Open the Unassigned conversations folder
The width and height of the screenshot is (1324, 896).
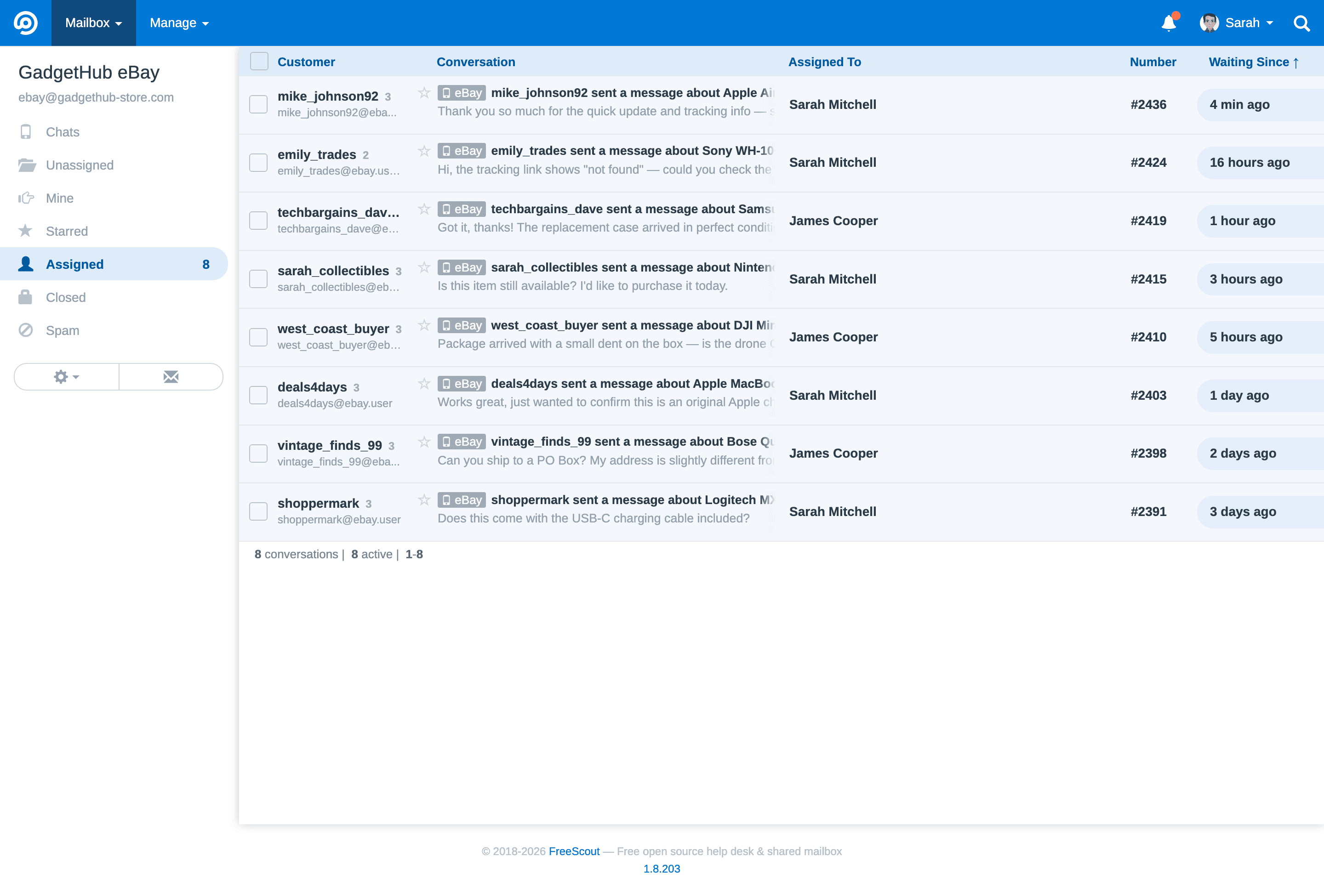pyautogui.click(x=80, y=164)
